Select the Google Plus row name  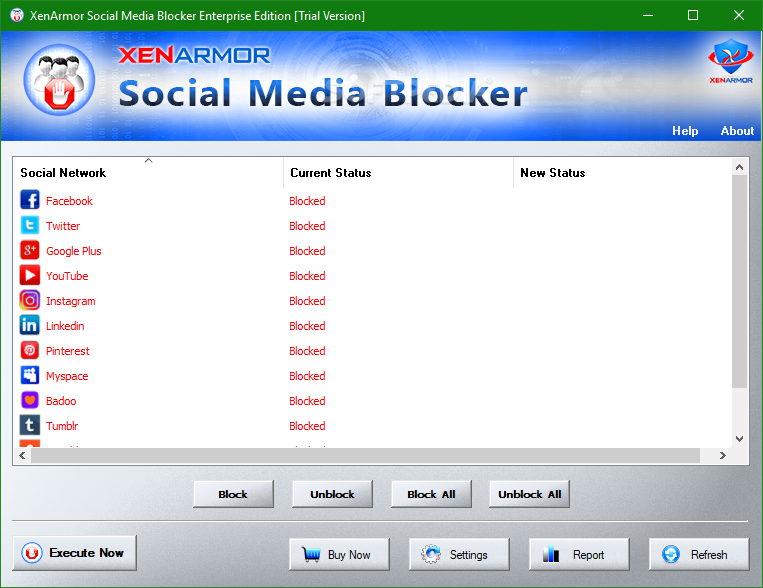pos(74,251)
